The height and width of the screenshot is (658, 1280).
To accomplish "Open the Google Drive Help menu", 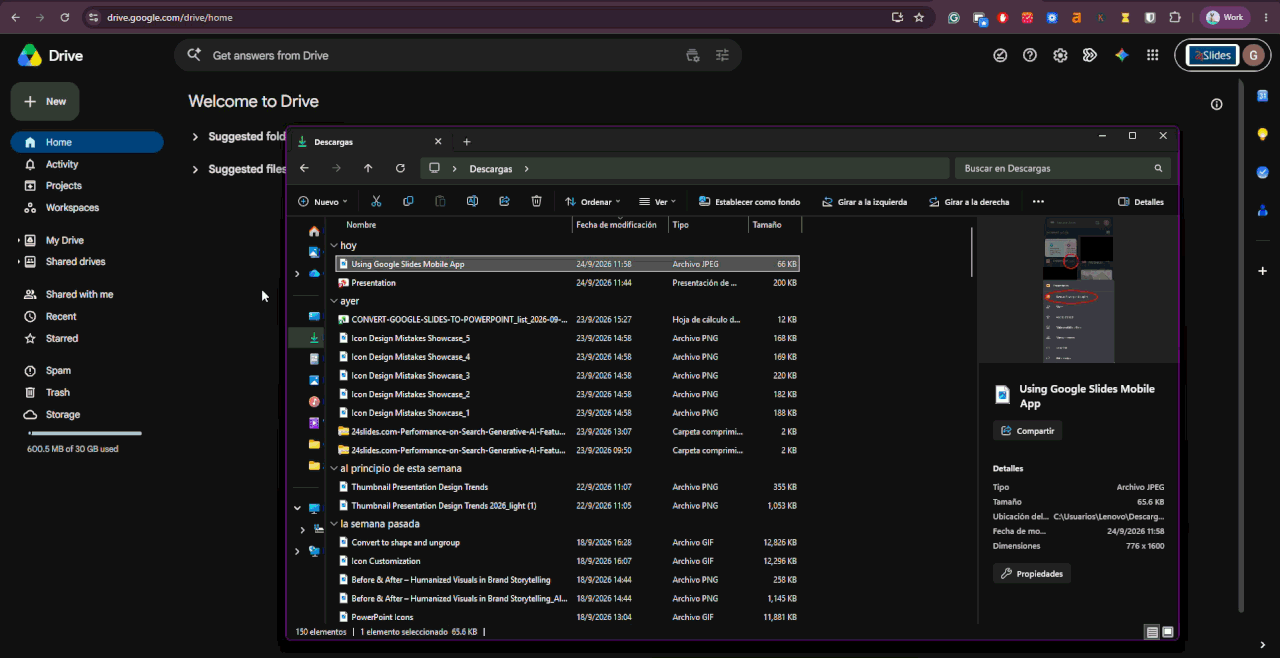I will coord(1030,56).
